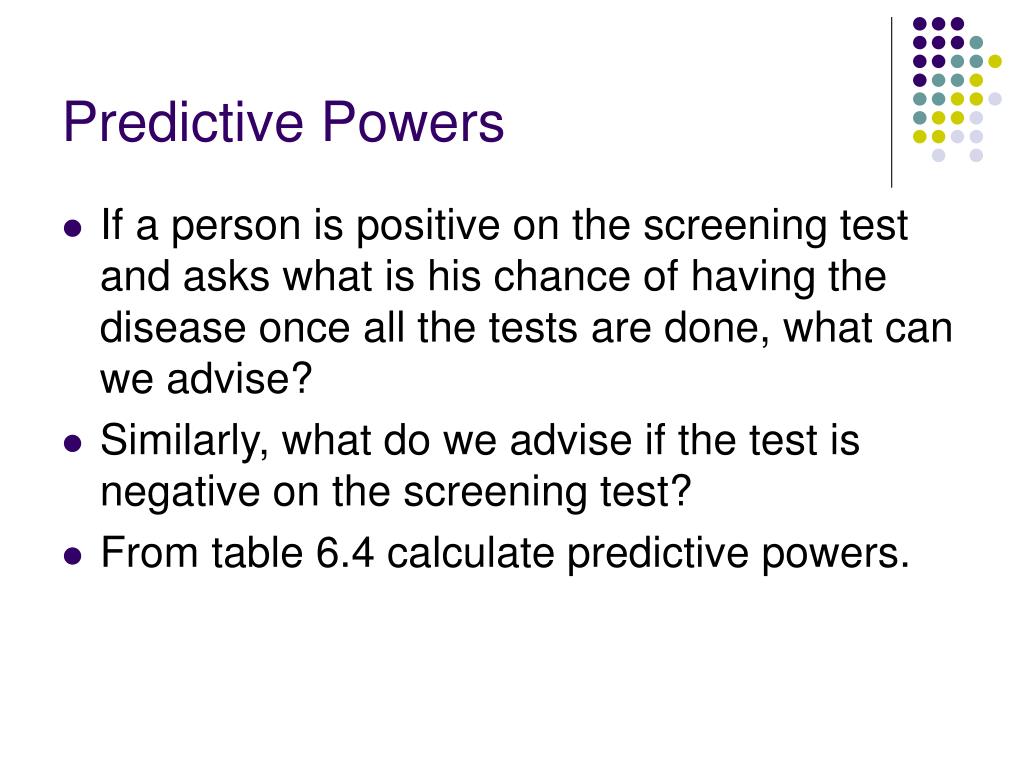Click the top-left purple dot in the dot grid
The width and height of the screenshot is (1024, 768).
click(x=920, y=24)
